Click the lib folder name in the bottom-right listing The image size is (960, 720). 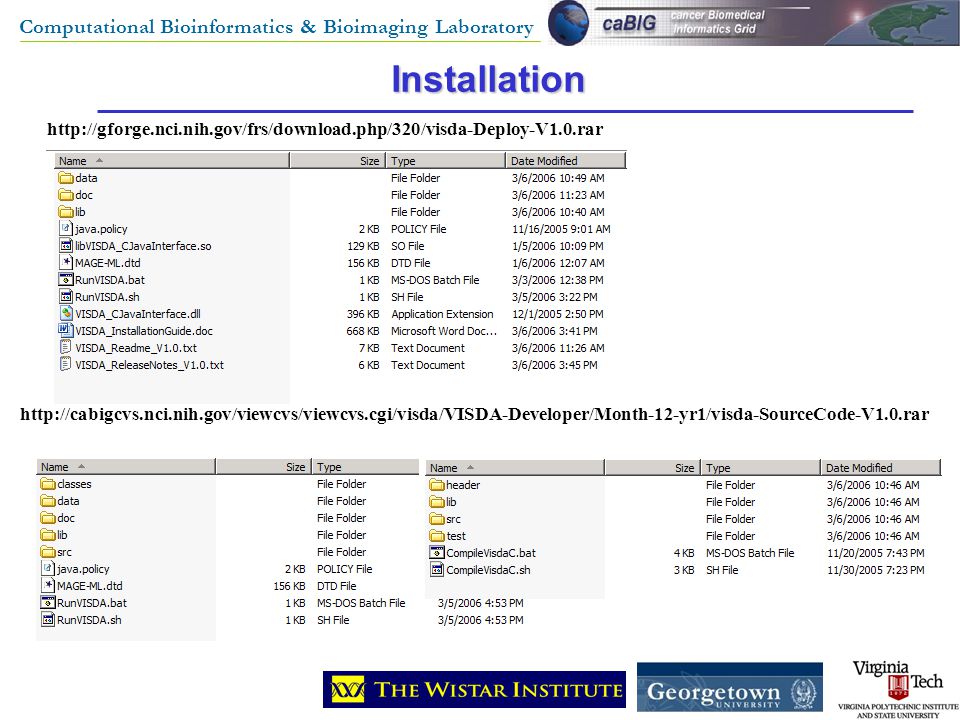click(x=451, y=502)
